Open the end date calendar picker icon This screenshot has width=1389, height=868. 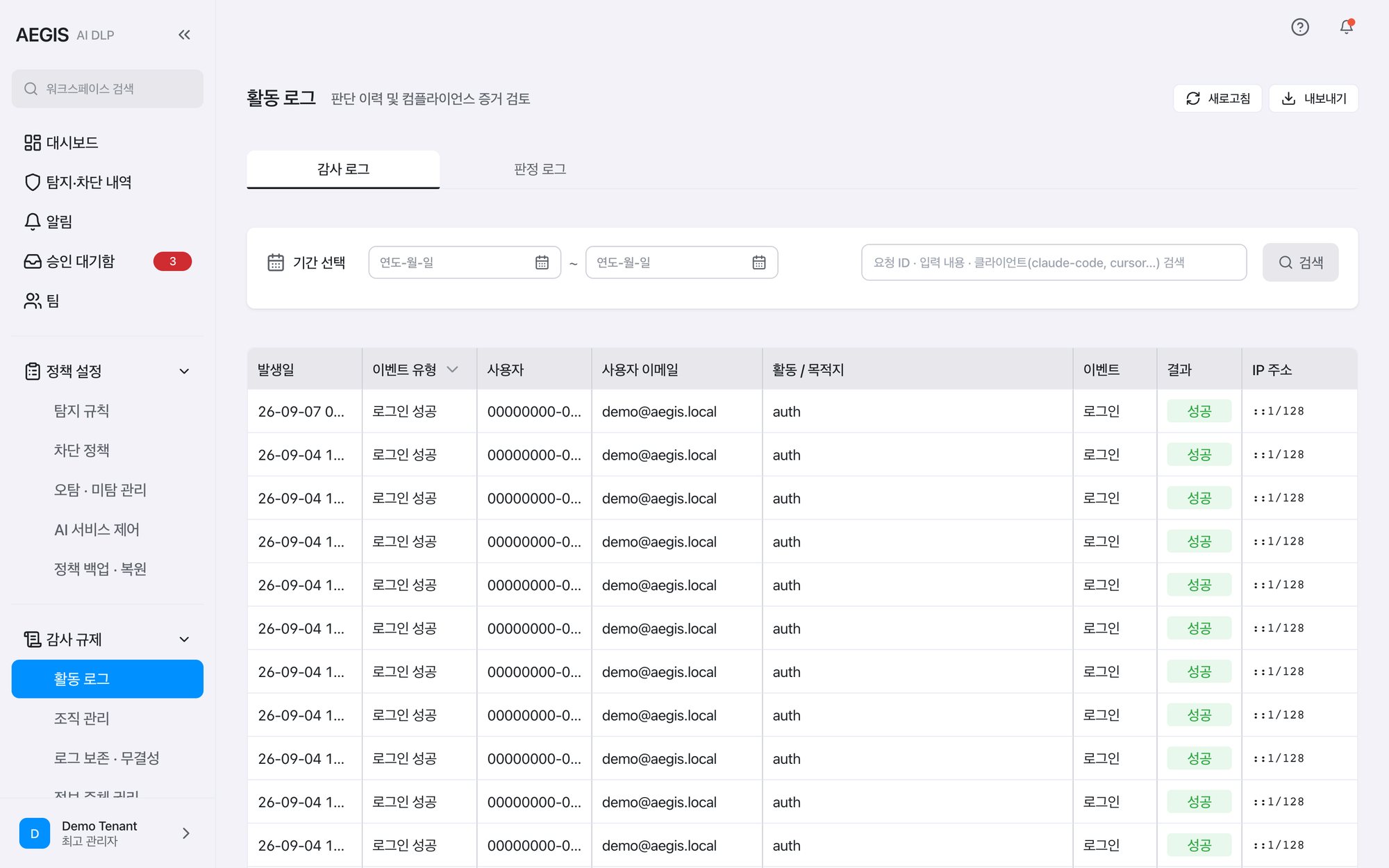(759, 262)
